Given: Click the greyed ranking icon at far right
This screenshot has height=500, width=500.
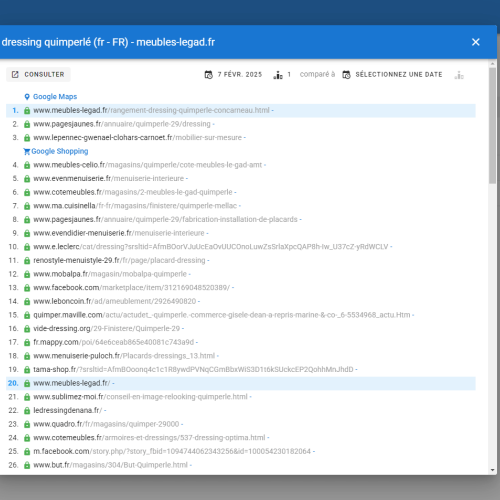Looking at the screenshot, I should pos(459,75).
